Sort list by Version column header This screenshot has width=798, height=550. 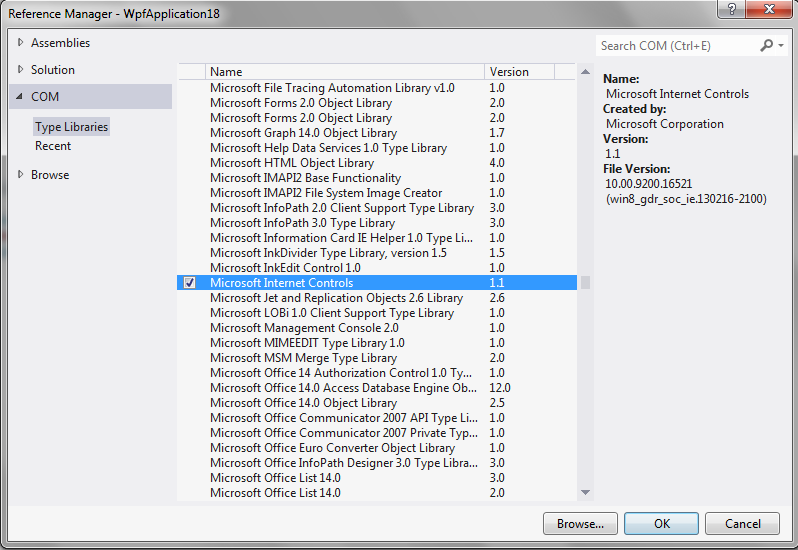520,72
